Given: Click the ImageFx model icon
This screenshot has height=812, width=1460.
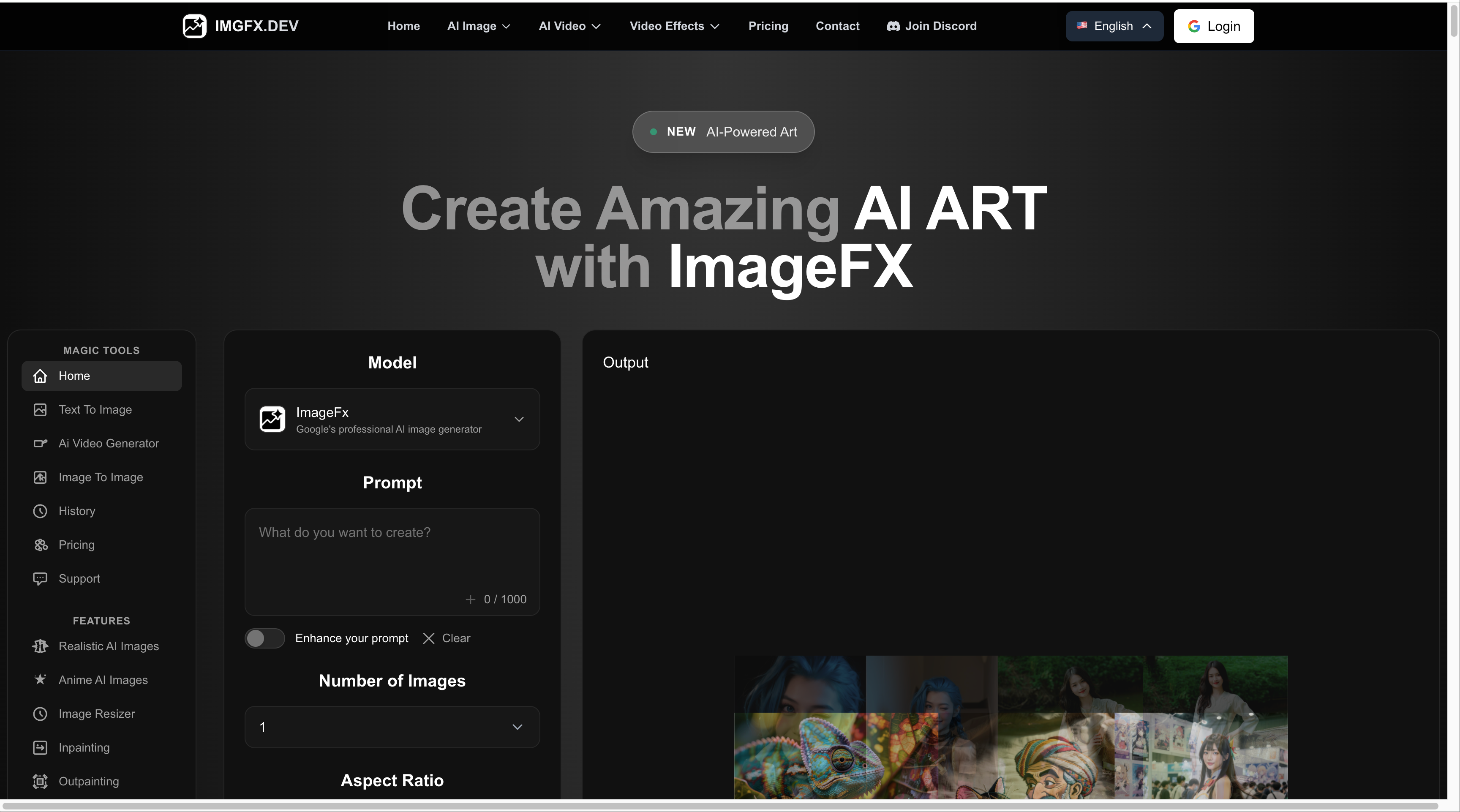Looking at the screenshot, I should tap(272, 420).
